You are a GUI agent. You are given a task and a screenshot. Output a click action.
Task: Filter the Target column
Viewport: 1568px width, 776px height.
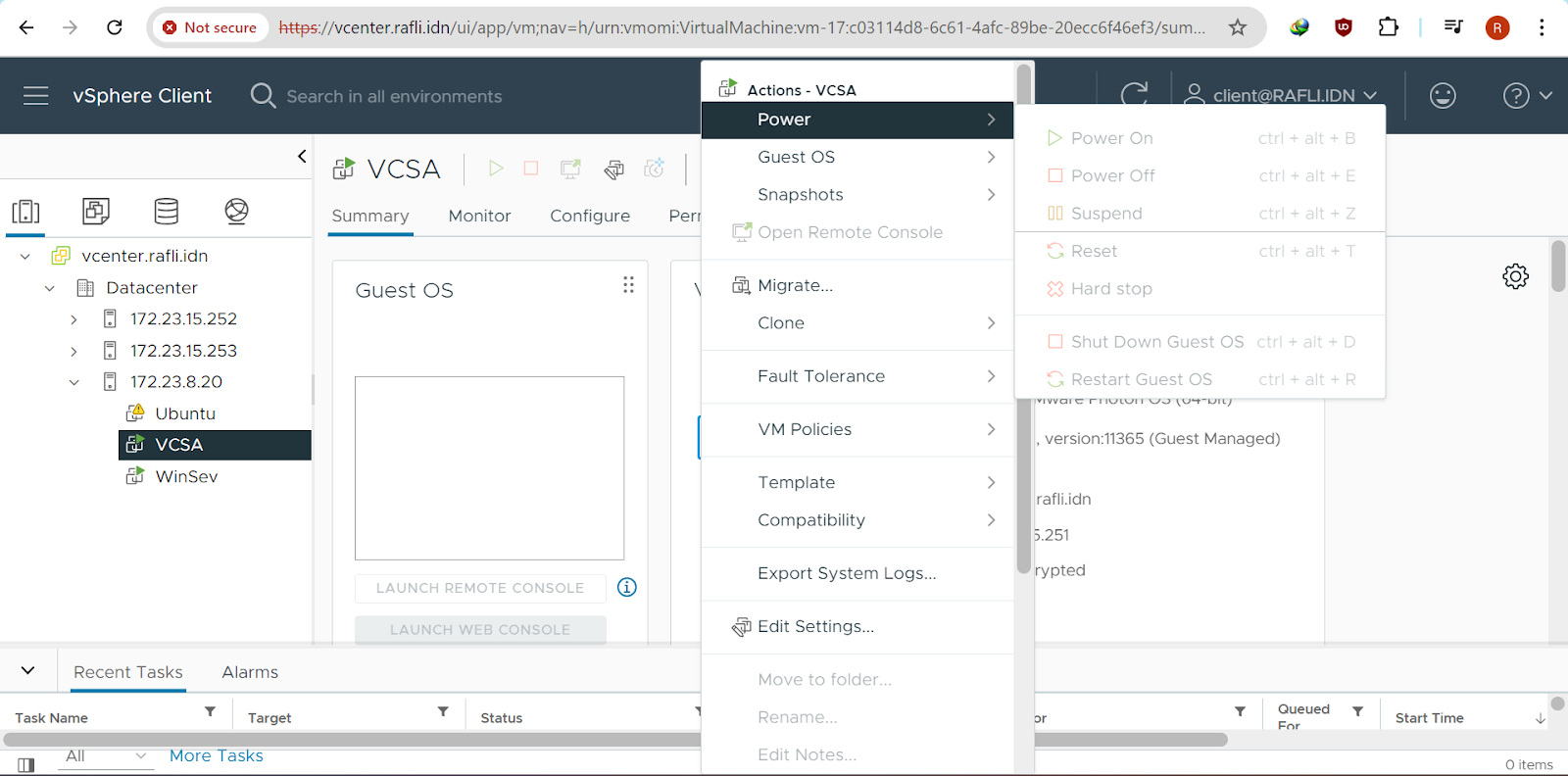click(443, 711)
